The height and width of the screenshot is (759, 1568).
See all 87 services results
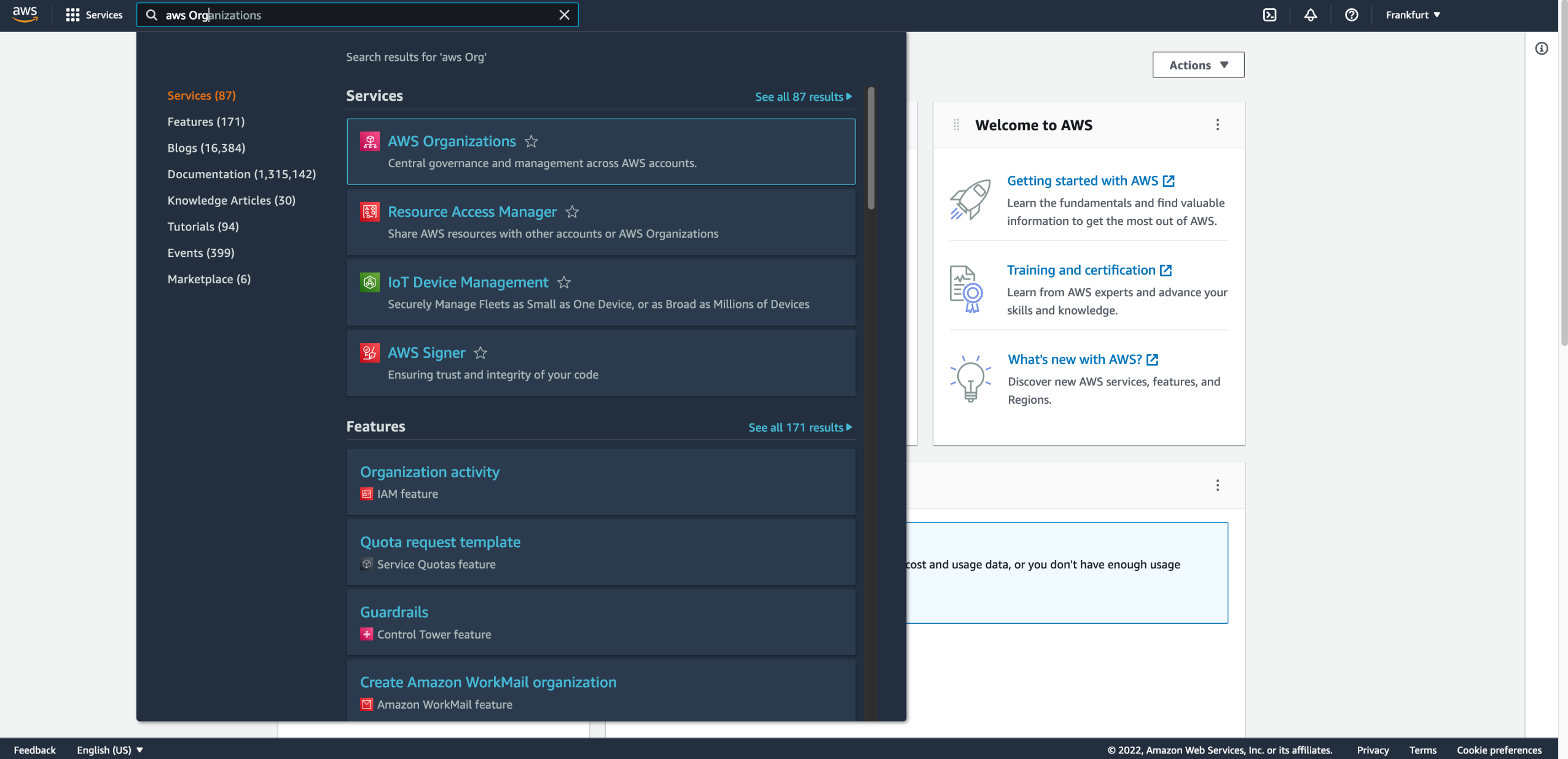point(803,97)
